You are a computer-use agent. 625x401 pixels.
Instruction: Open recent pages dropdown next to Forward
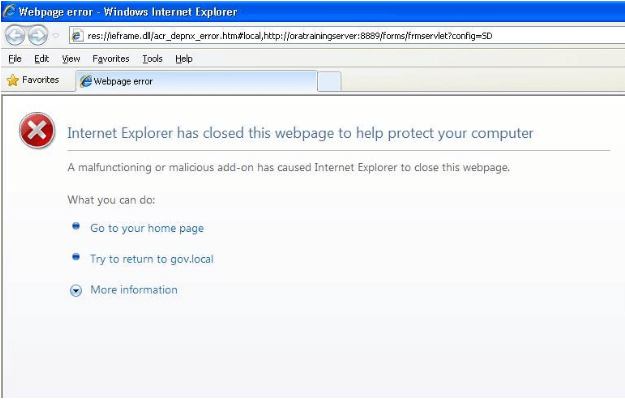[56, 36]
